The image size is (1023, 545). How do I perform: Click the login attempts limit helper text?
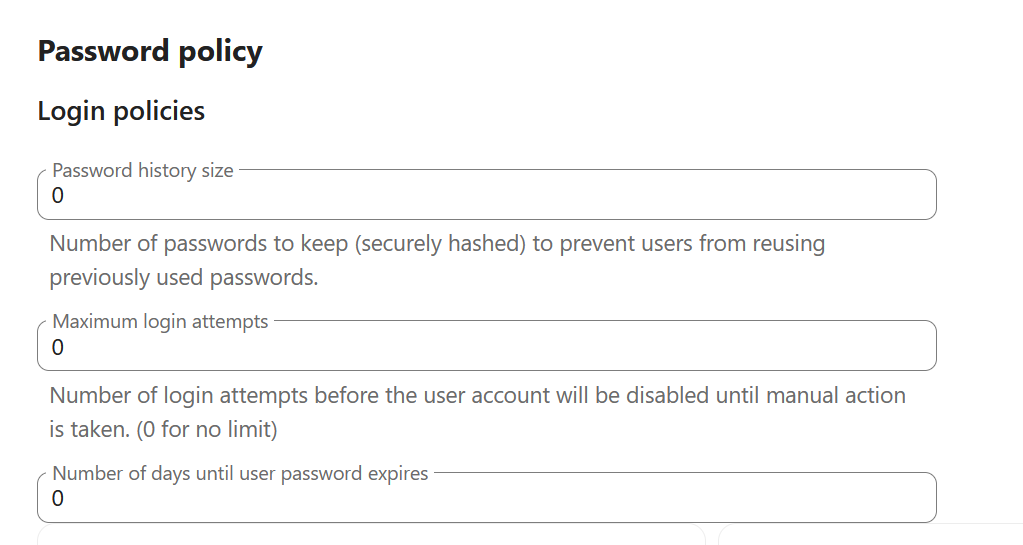pos(477,396)
